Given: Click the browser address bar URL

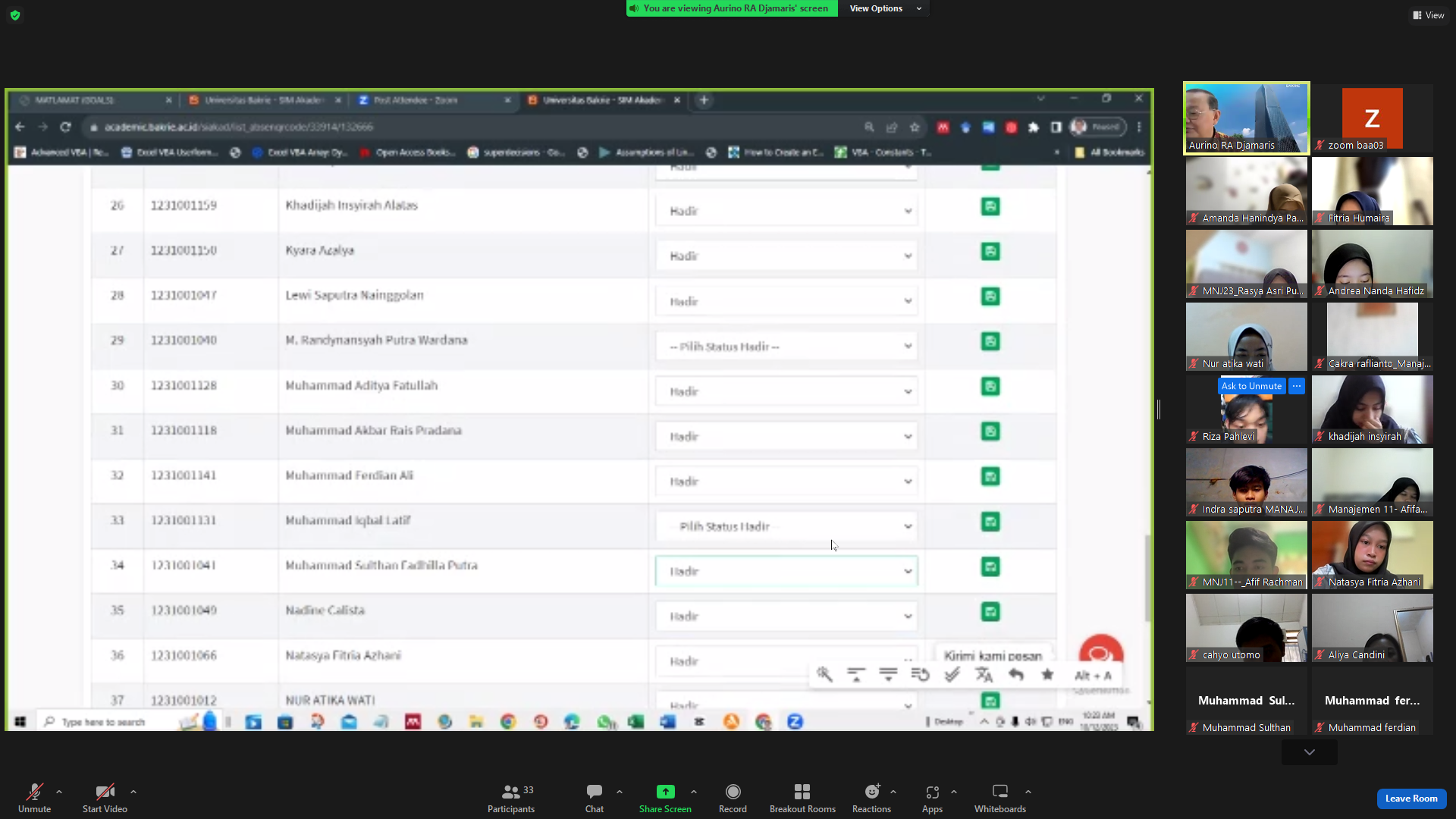Looking at the screenshot, I should pyautogui.click(x=239, y=127).
